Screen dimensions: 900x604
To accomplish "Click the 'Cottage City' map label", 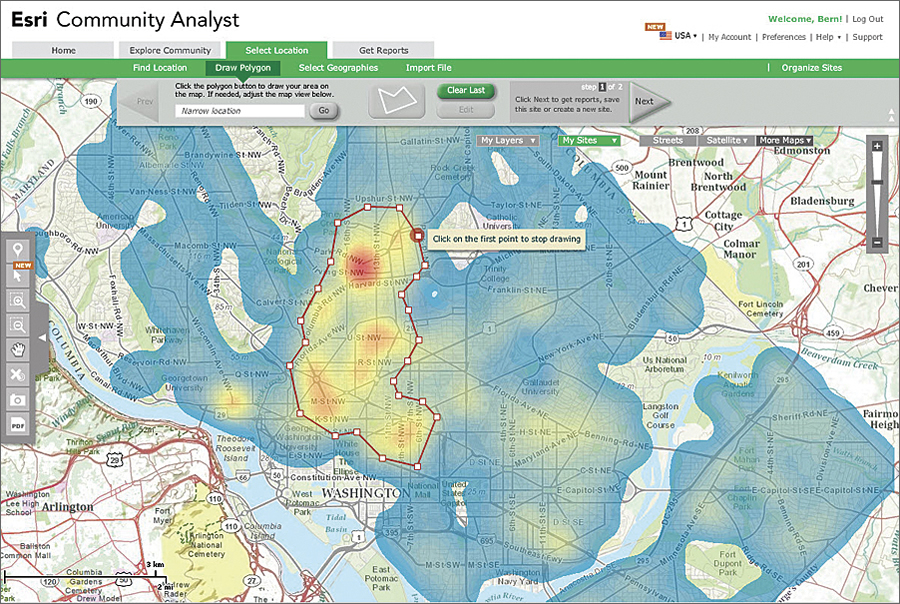I will (723, 220).
